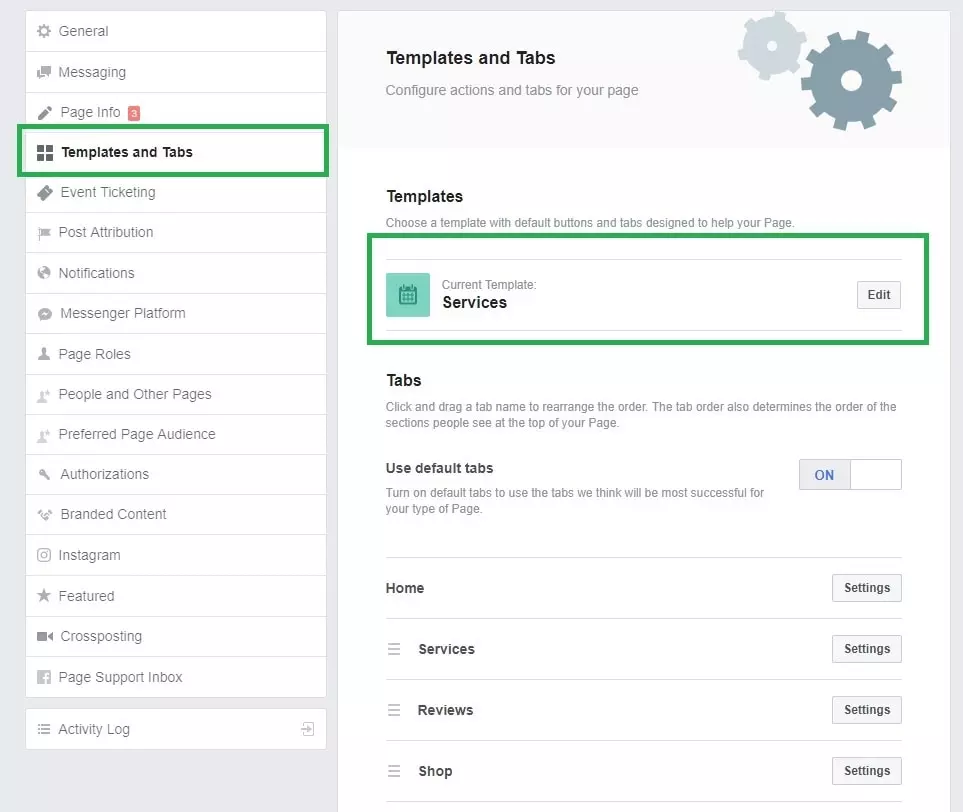Click the Preferred Page Audience icon
This screenshot has height=812, width=963.
pyautogui.click(x=44, y=435)
